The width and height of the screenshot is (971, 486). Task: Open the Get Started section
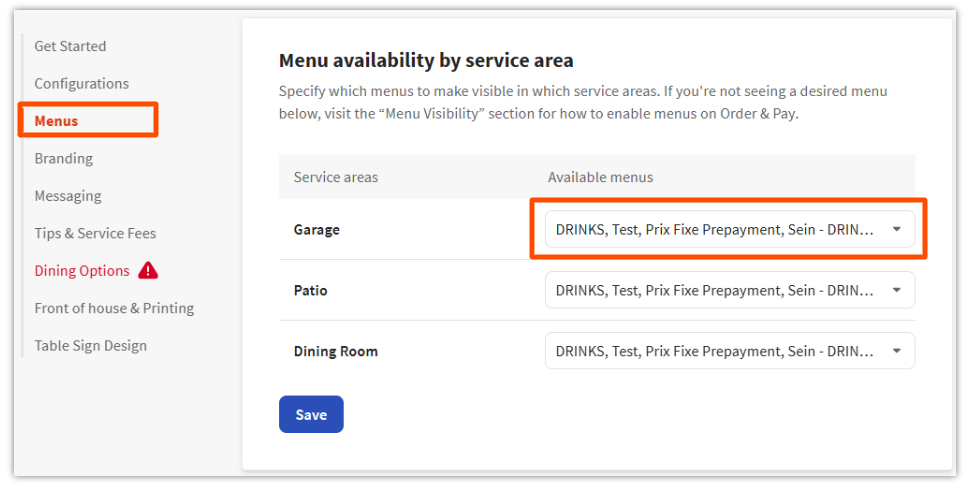(x=70, y=46)
